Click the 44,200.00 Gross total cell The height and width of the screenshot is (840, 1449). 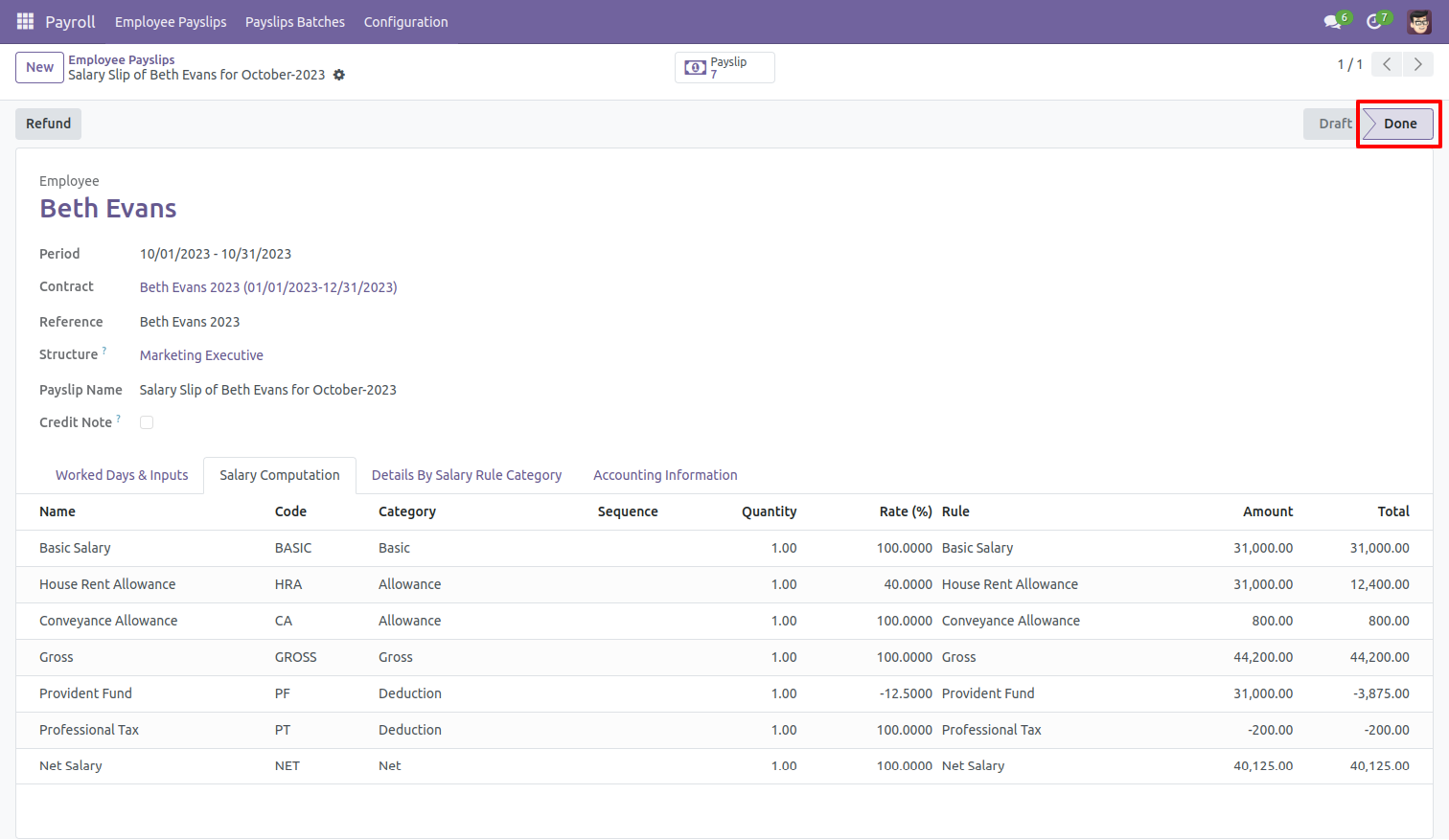[1380, 657]
